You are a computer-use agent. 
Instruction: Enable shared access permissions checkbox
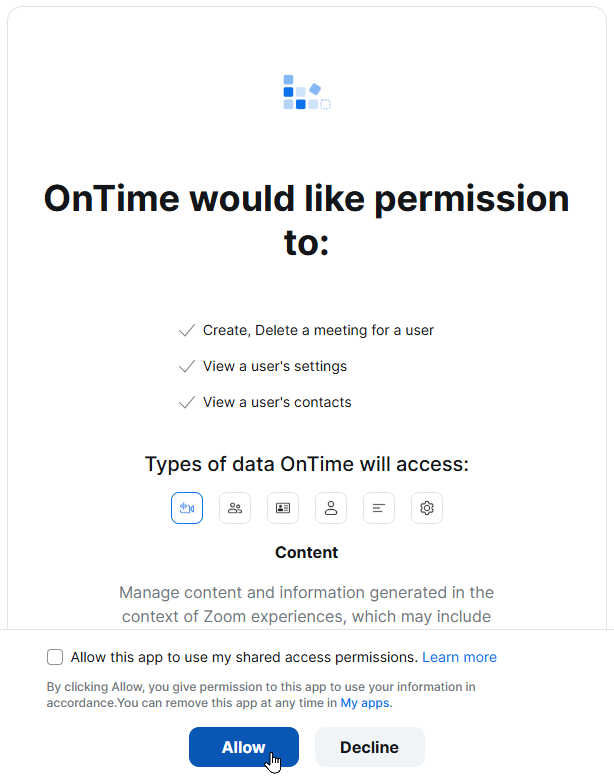[55, 657]
